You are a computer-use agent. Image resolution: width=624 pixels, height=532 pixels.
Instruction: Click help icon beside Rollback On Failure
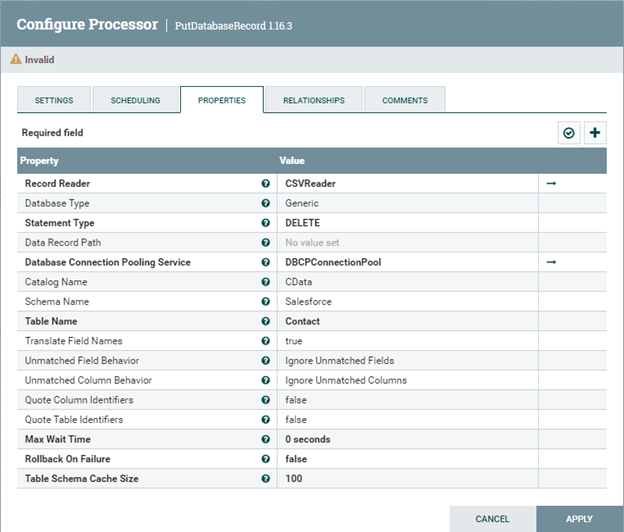click(x=265, y=459)
